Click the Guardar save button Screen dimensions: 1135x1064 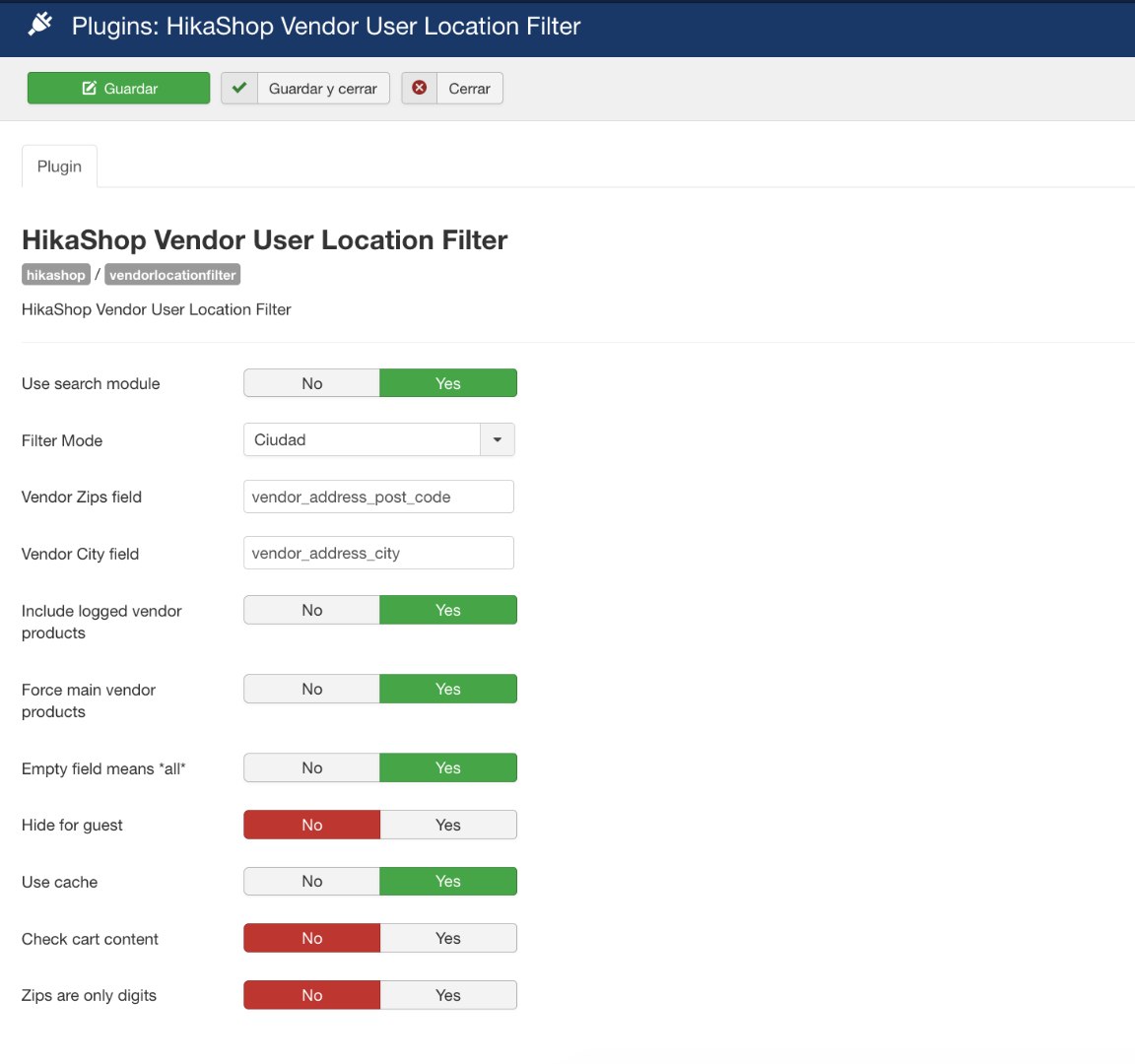118,88
